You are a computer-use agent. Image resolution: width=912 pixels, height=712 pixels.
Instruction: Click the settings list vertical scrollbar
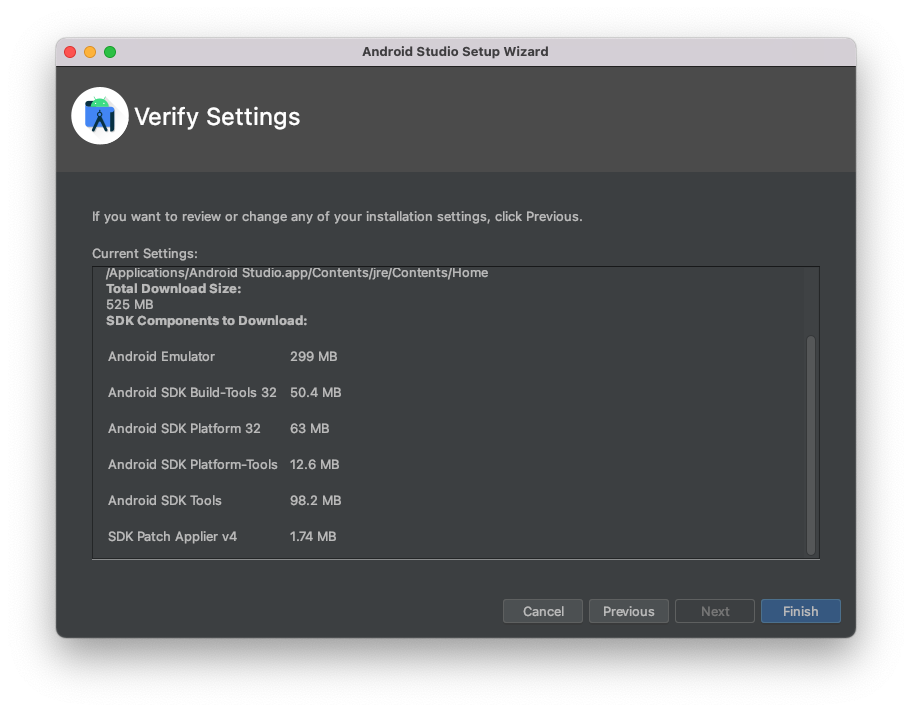click(x=810, y=445)
